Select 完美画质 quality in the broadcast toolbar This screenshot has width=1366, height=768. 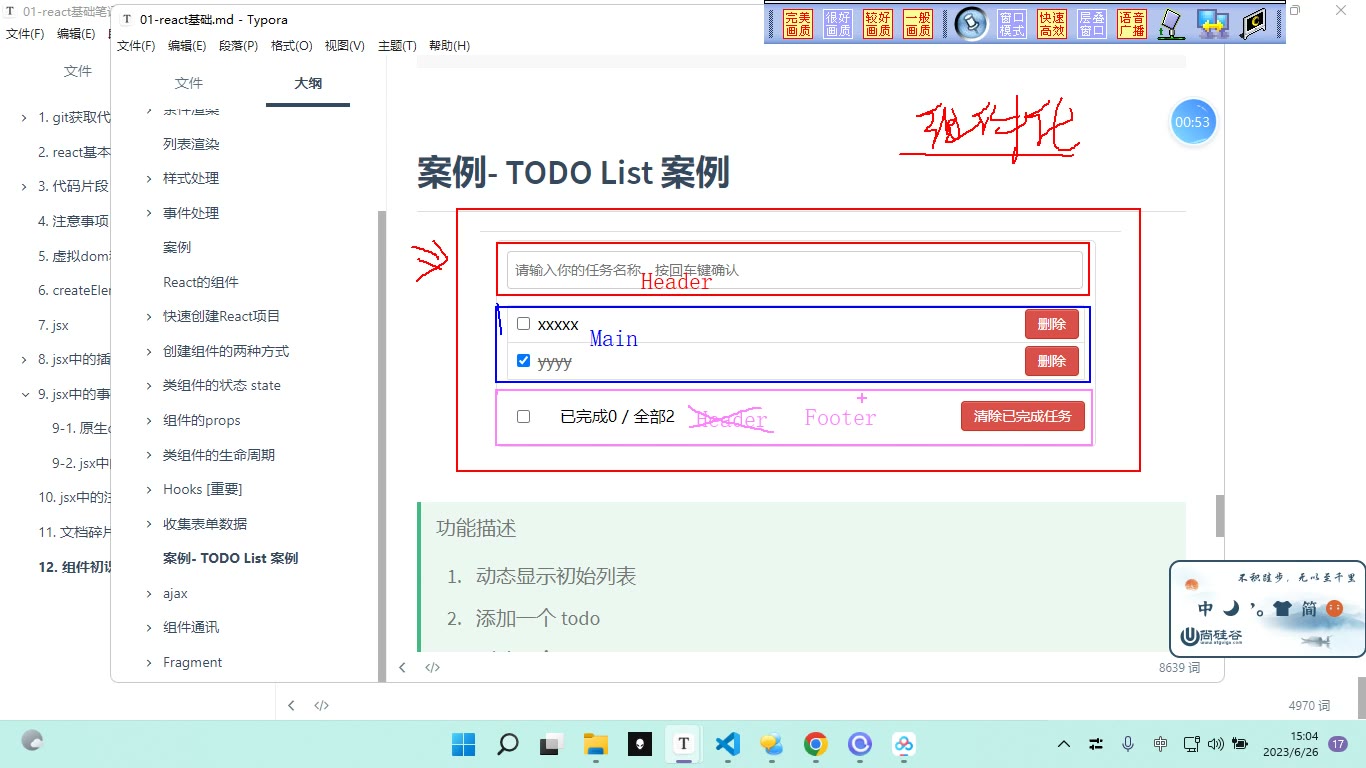tap(798, 24)
